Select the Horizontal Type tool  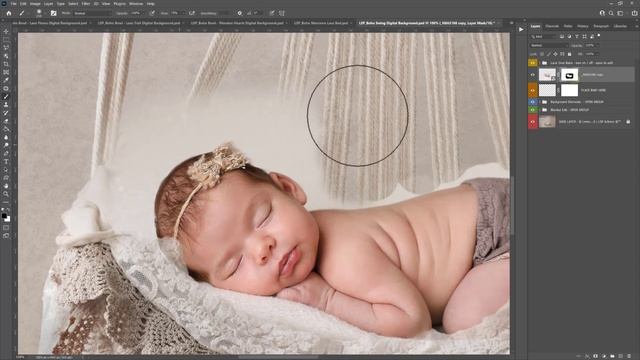tap(6, 162)
